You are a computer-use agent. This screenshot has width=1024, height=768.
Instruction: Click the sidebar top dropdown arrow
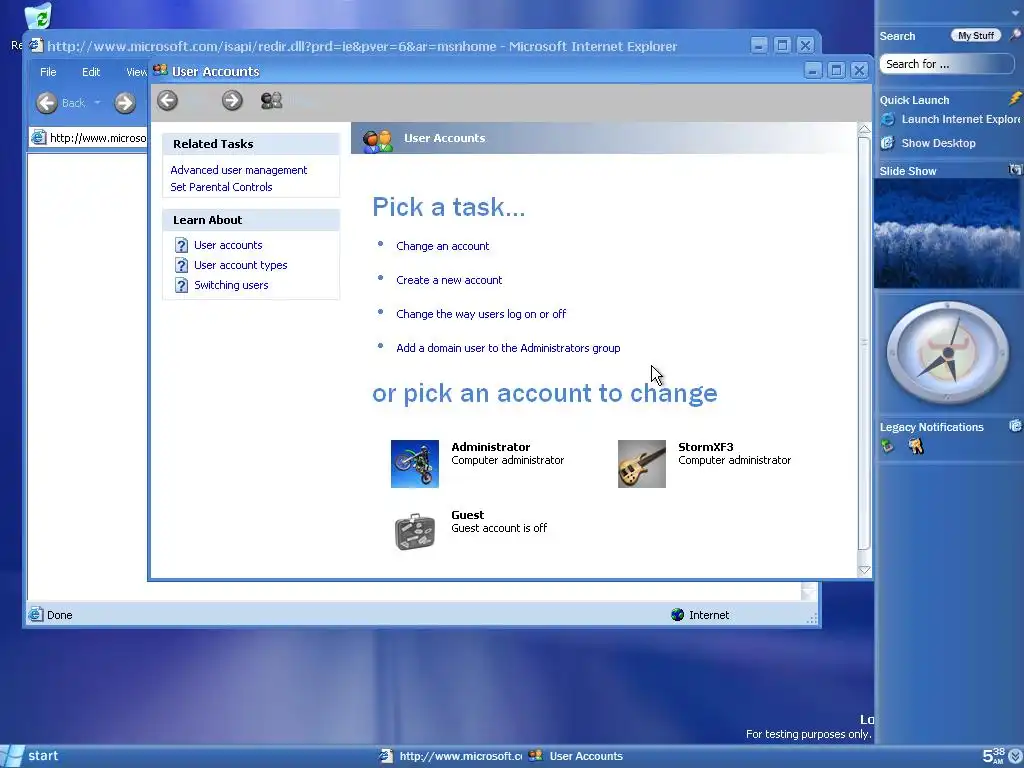point(1016,12)
